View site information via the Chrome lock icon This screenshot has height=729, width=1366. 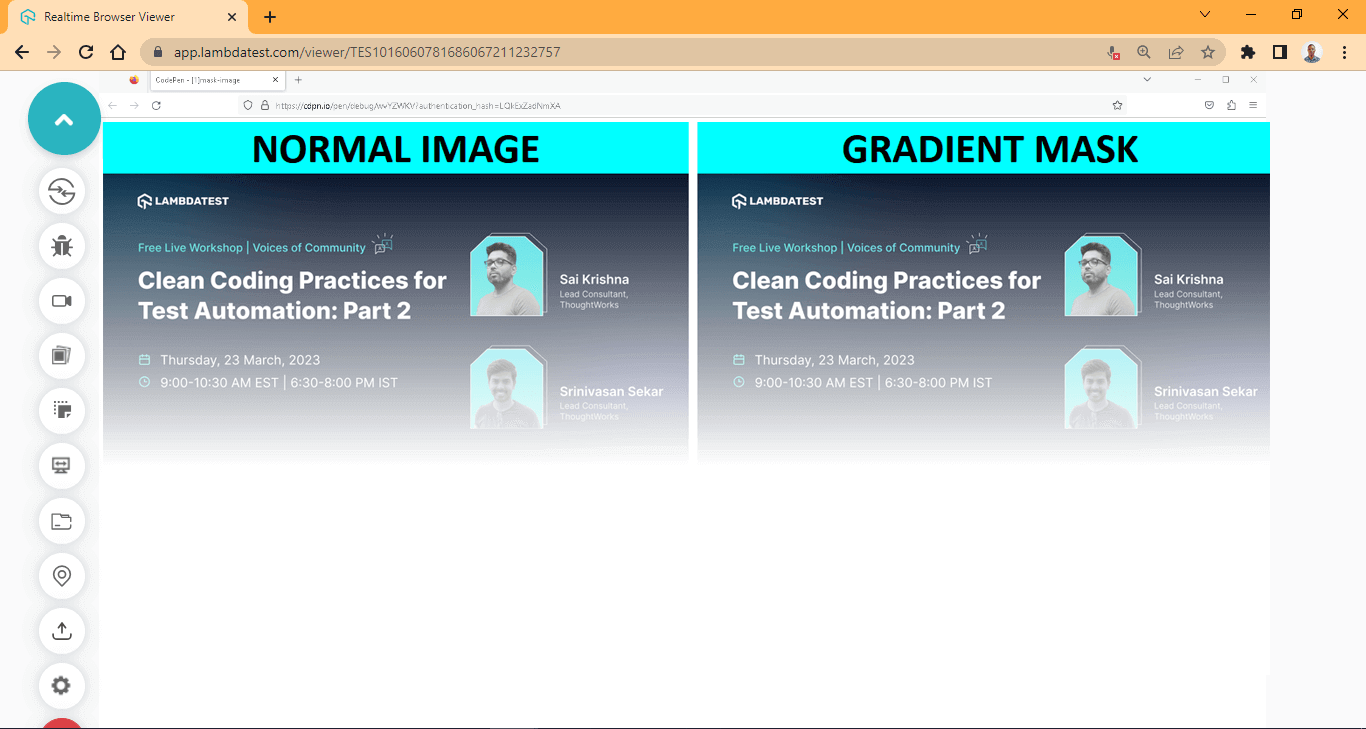[158, 52]
